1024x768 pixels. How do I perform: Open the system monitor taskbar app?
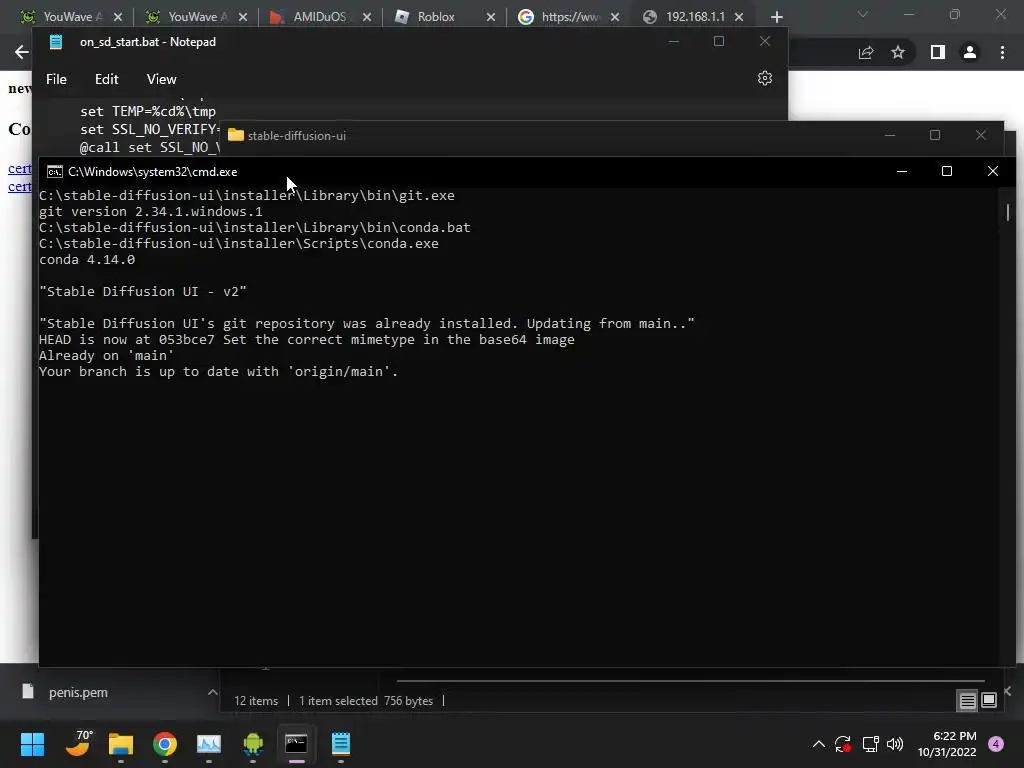point(209,744)
